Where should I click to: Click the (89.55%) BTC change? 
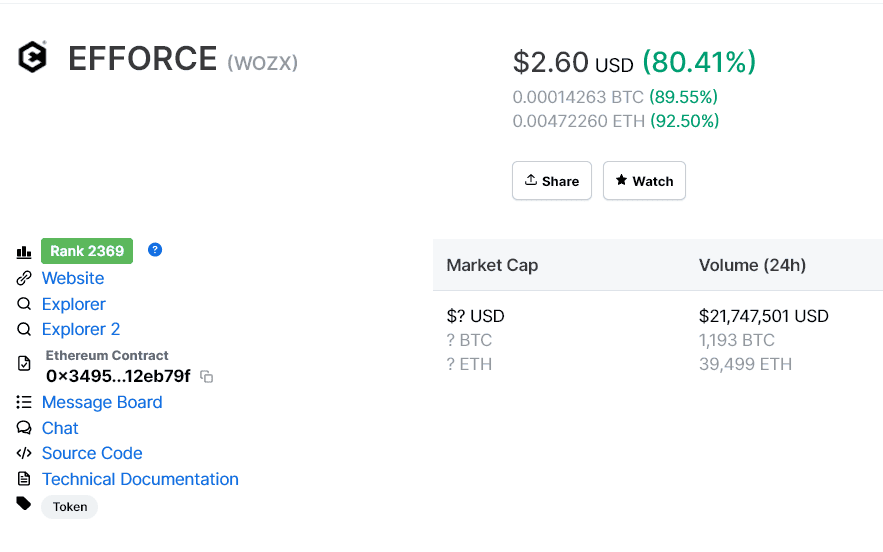pos(684,97)
